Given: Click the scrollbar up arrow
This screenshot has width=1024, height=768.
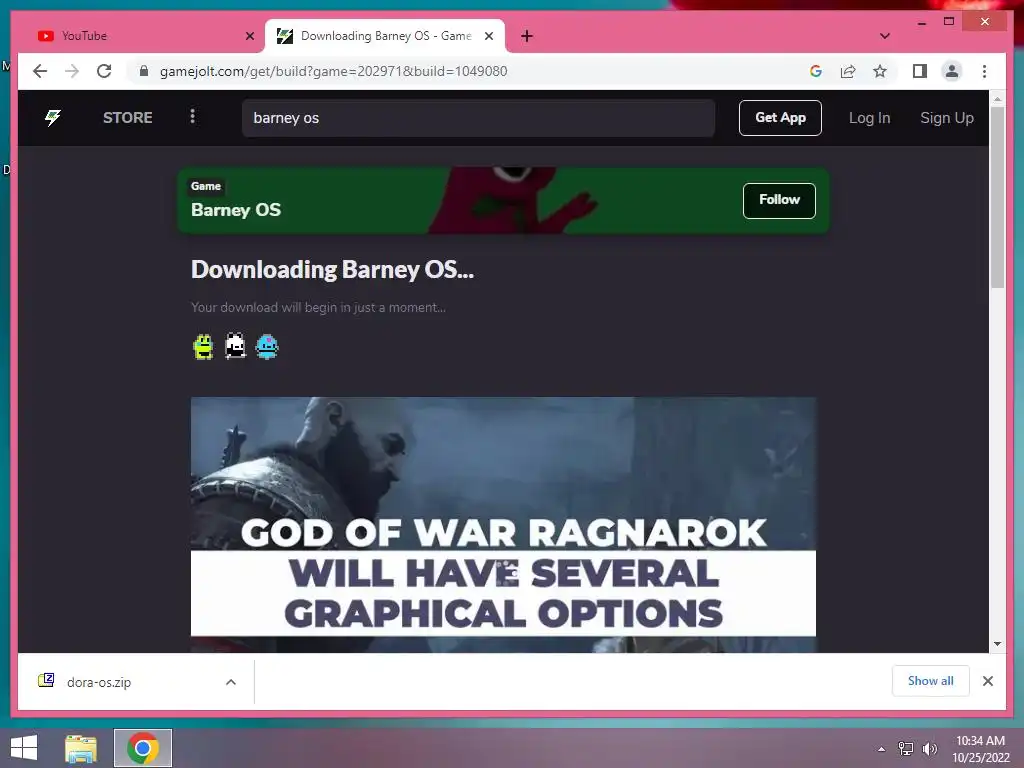Looking at the screenshot, I should [997, 99].
